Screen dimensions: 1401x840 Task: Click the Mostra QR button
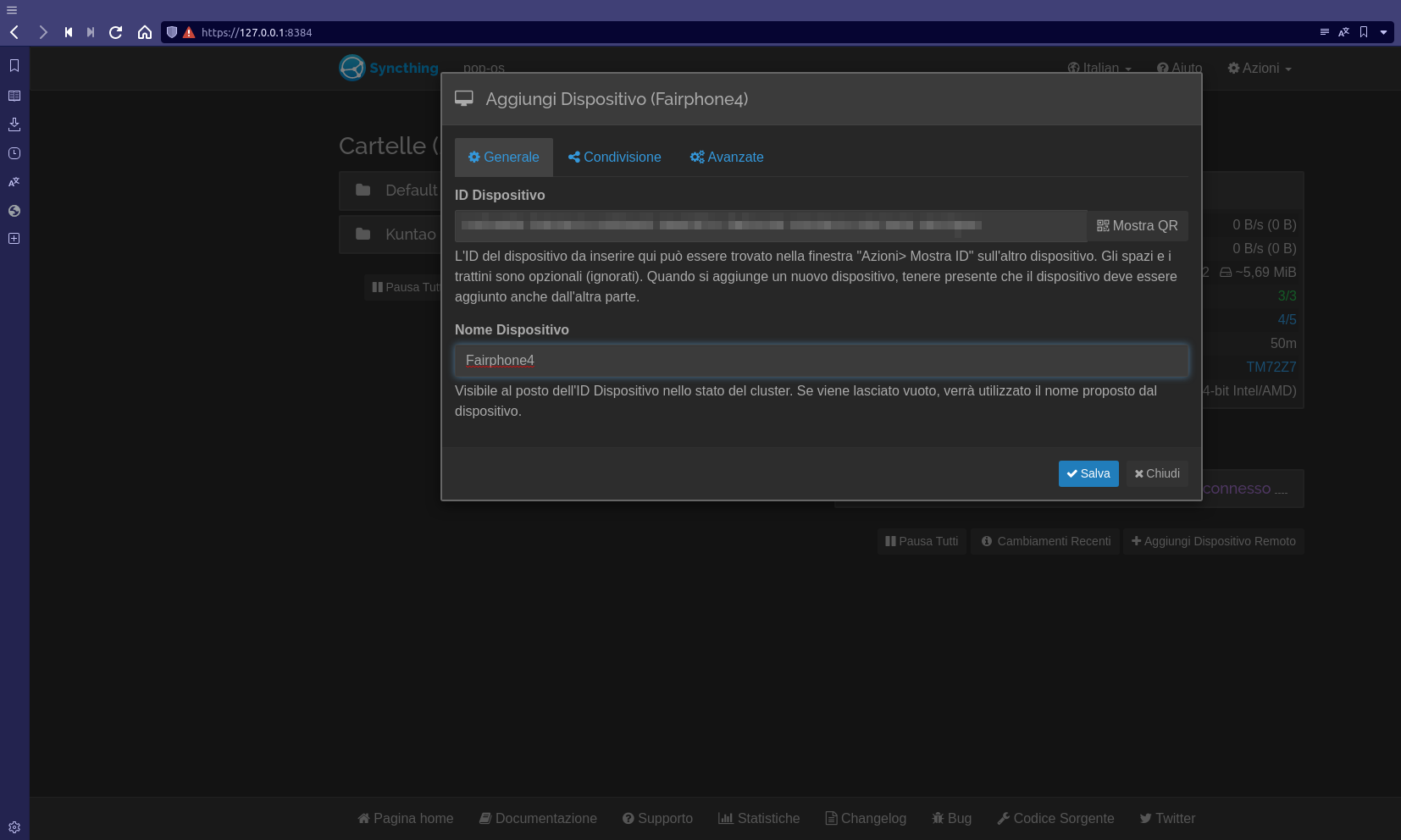(x=1138, y=226)
